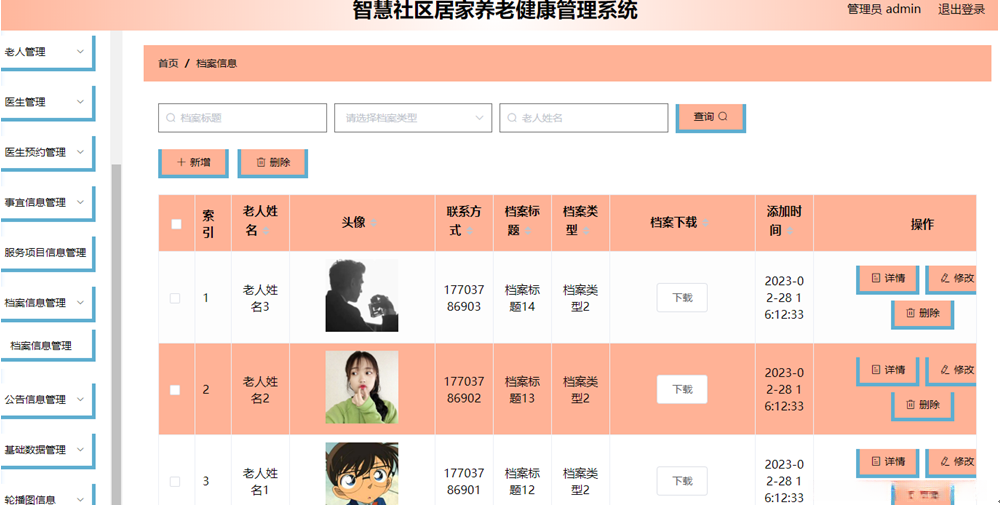The height and width of the screenshot is (509, 1000).
Task: Focus the 老人姓名 search input
Action: [x=584, y=118]
